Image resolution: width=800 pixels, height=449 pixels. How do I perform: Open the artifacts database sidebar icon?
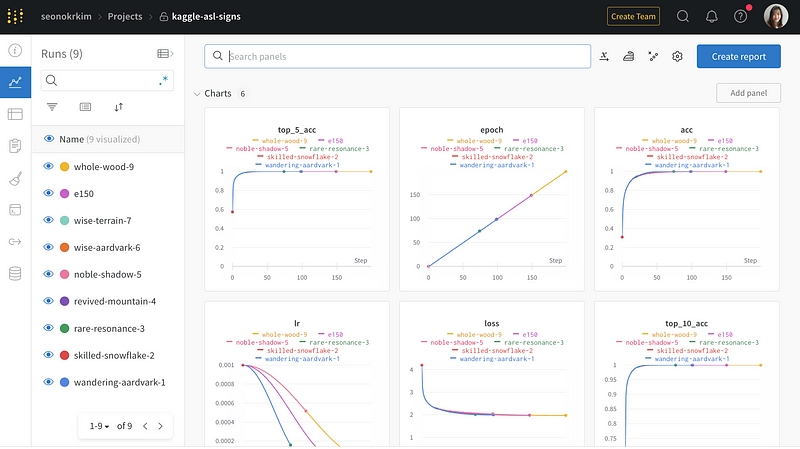(15, 274)
